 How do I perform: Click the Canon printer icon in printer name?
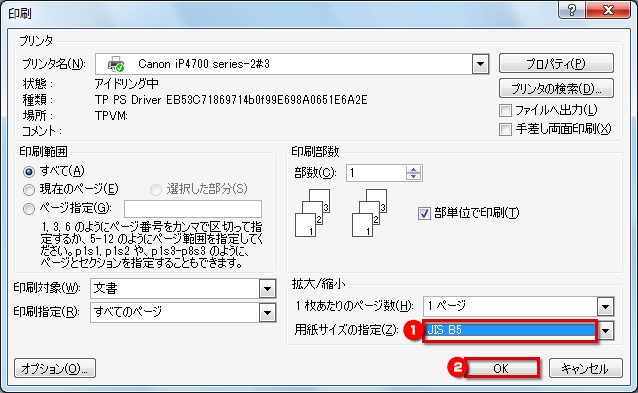point(116,64)
